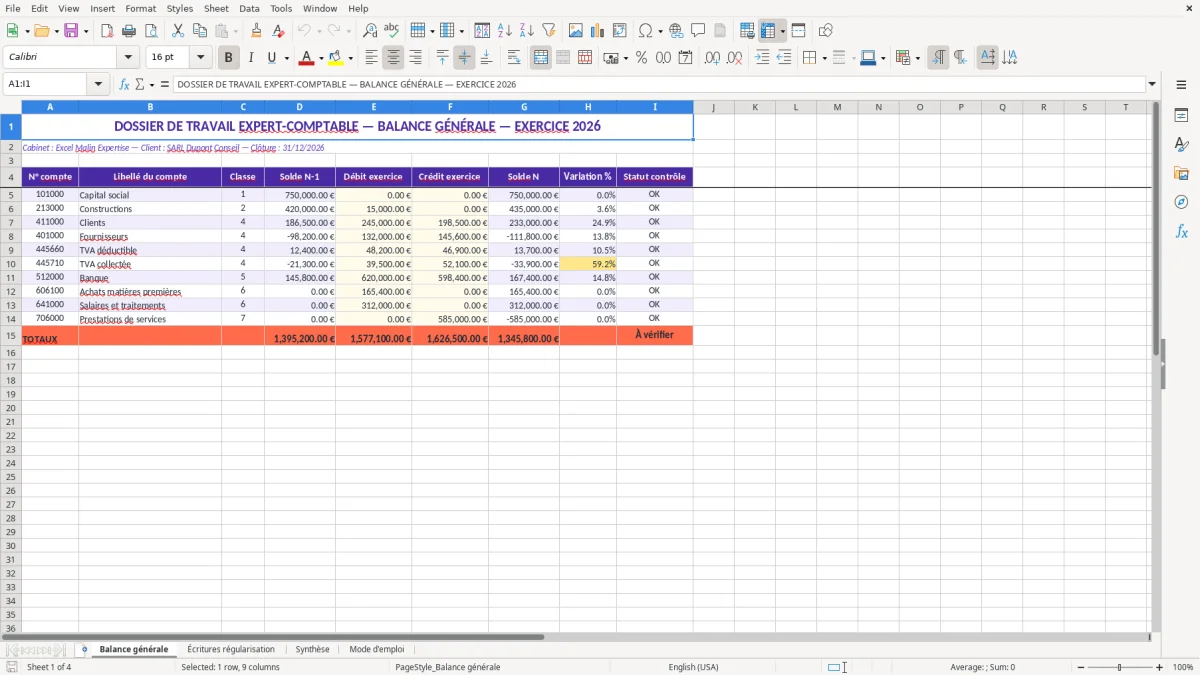Switch to Mode d'emploi sheet tab

pos(377,649)
